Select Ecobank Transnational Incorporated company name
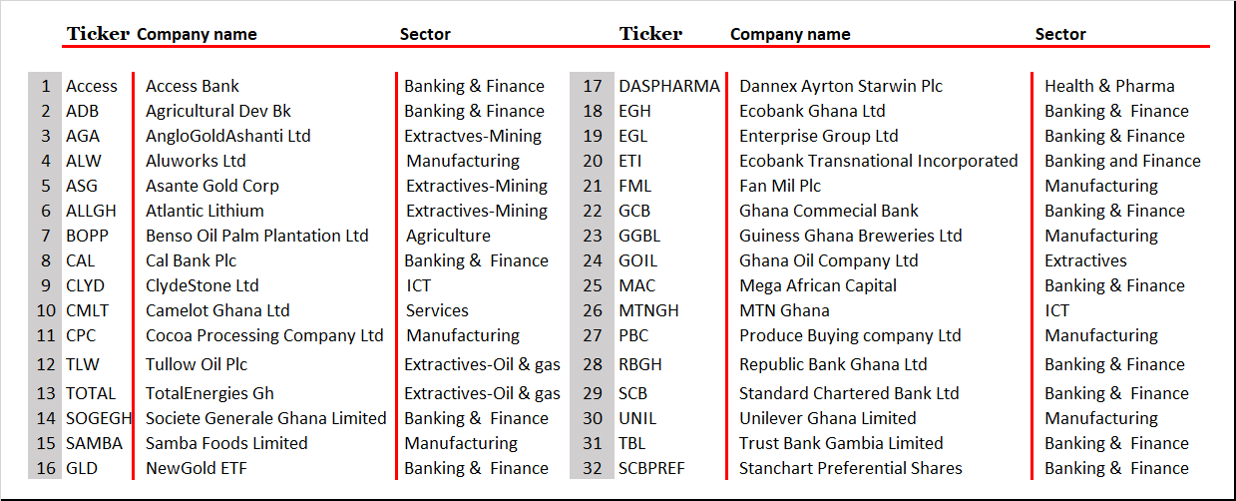Screen dimensions: 1236x501 pyautogui.click(x=878, y=161)
